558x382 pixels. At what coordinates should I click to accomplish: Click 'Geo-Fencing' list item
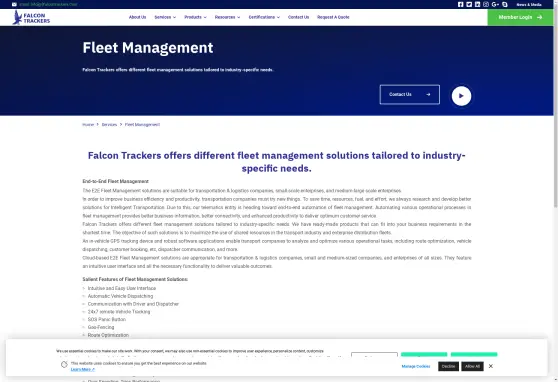(x=101, y=328)
